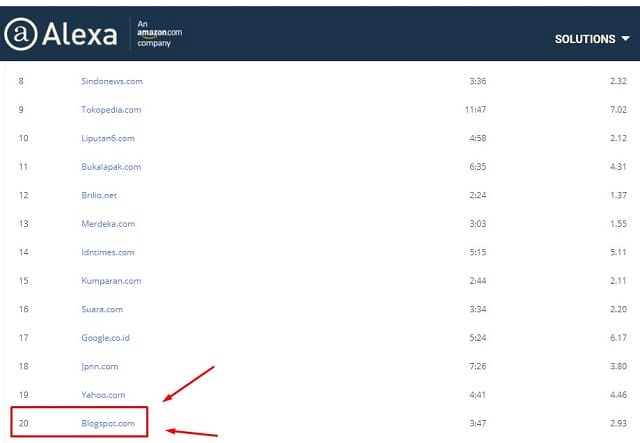Open the Google.co.id entry
Screen dimensions: 640x443
coord(108,338)
